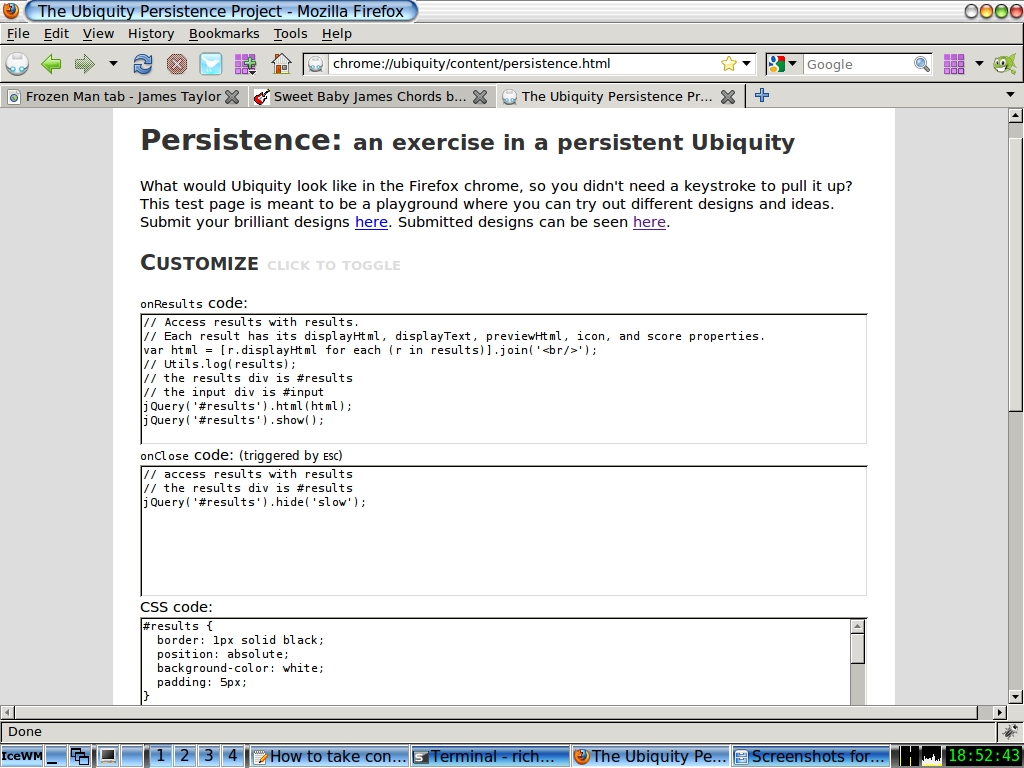The width and height of the screenshot is (1024, 768).
Task: Click the purple grid with plus icon
Action: [246, 64]
